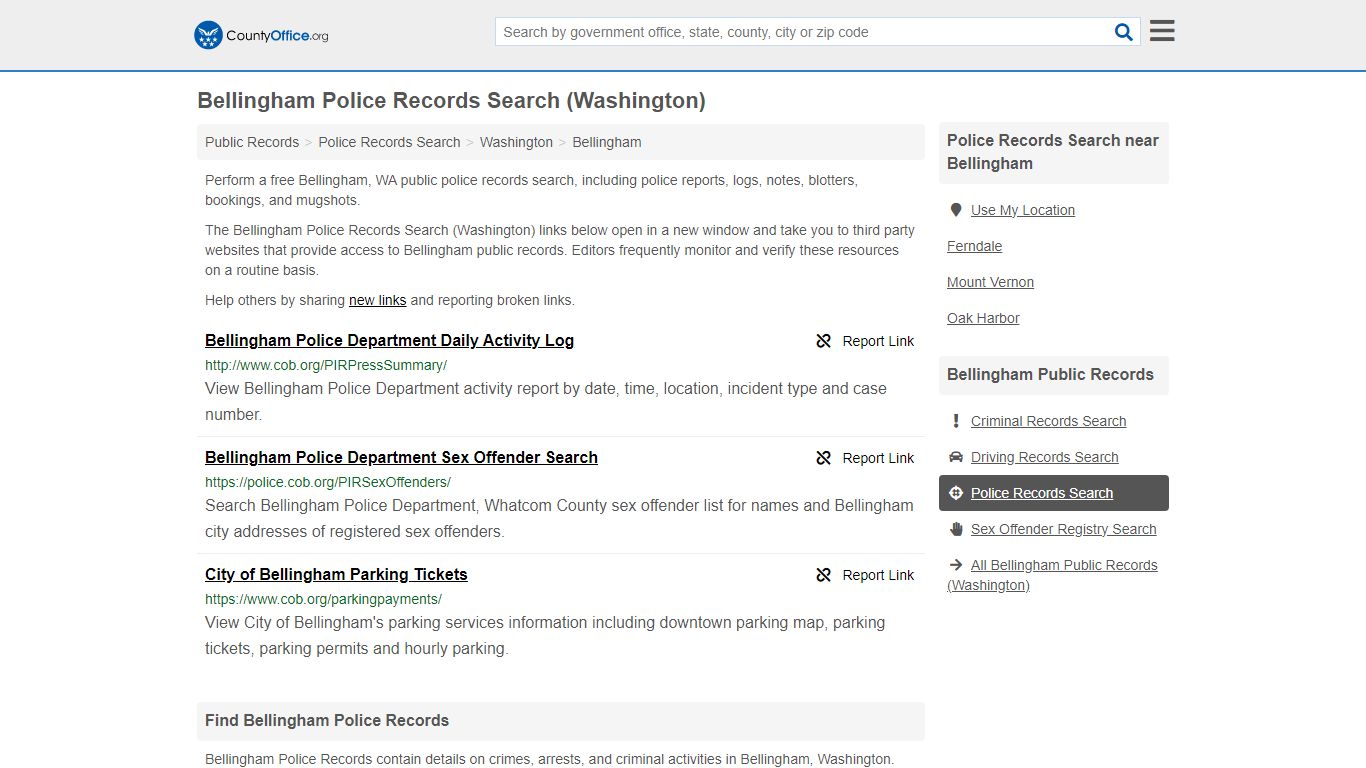Open Public Records breadcrumb
Viewport: 1366px width, 768px height.
coord(252,142)
